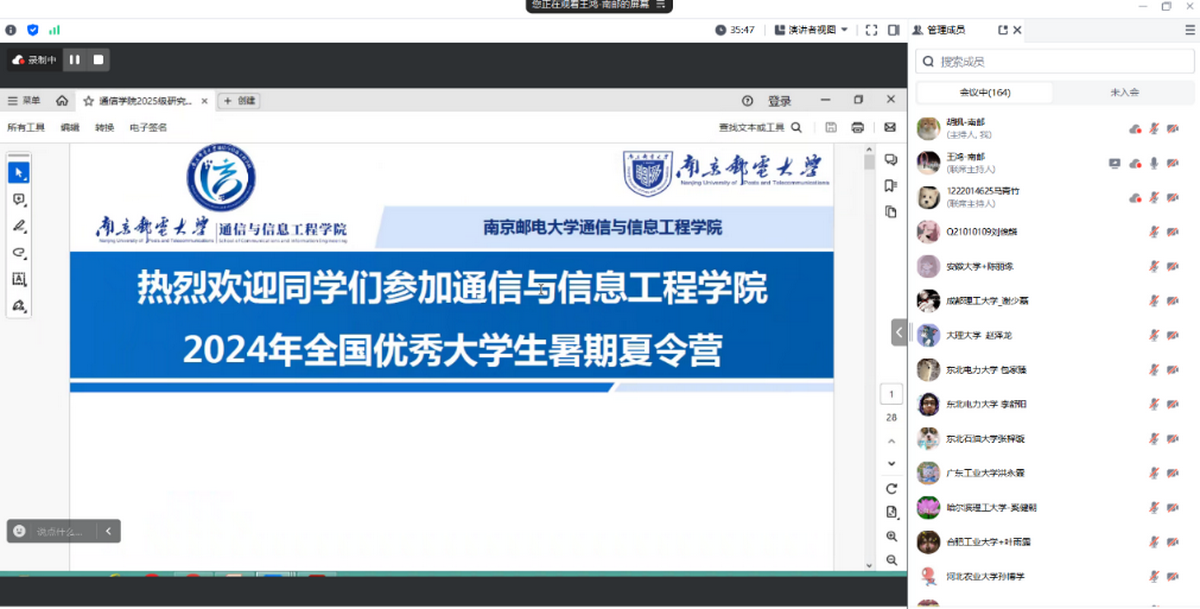Enter fullscreen mode in meeting window
This screenshot has height=609, width=1200.
pyautogui.click(x=871, y=30)
